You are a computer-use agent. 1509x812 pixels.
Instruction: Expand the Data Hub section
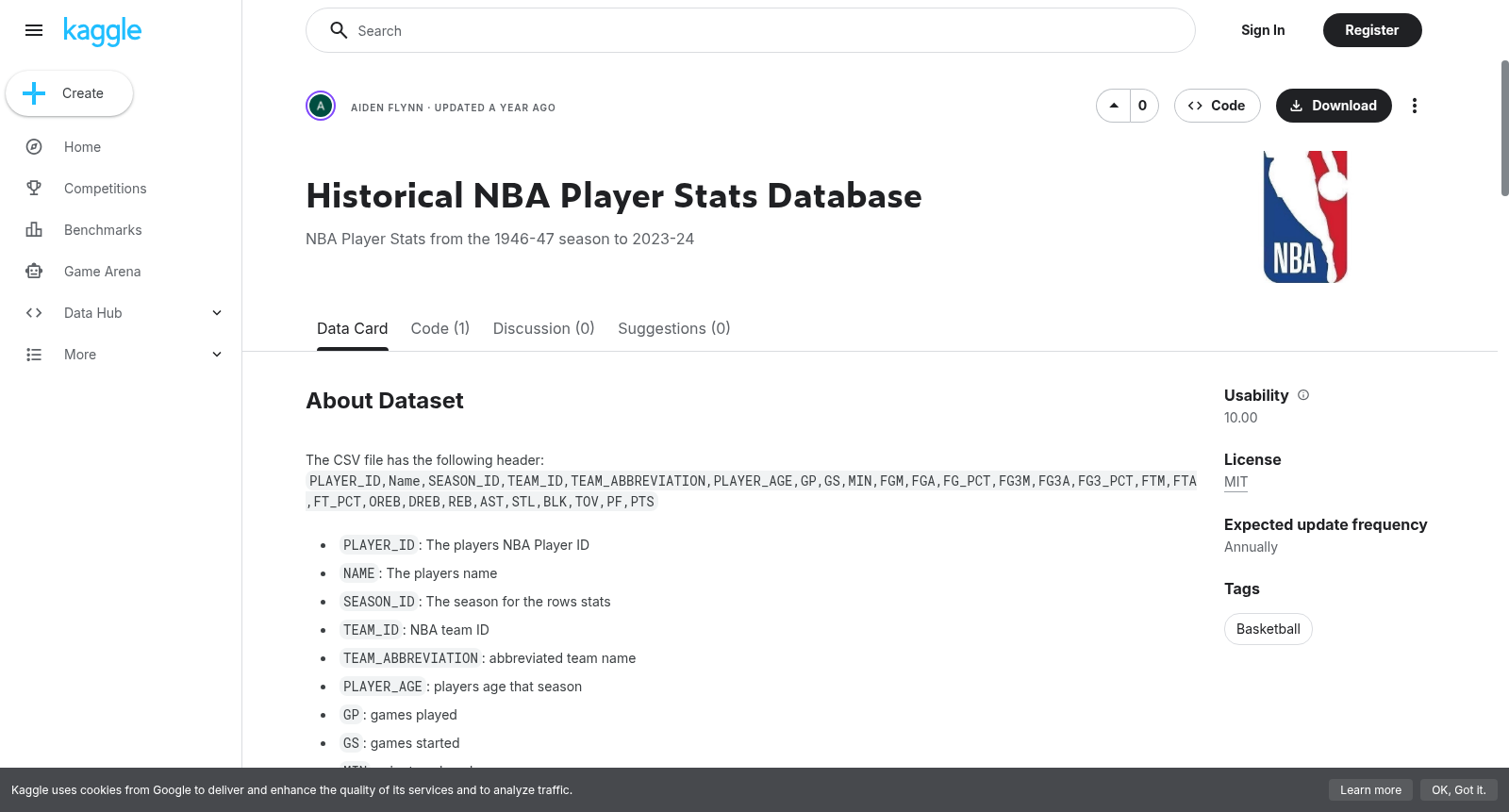point(217,313)
